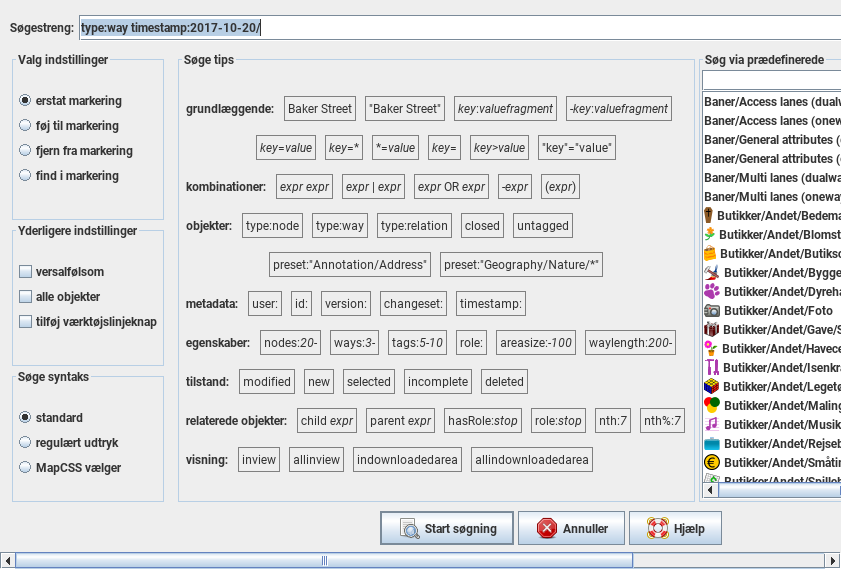Choose the 'MapCSS vælger' syntax option
Screen dimensions: 841x569
pyautogui.click(x=25, y=467)
